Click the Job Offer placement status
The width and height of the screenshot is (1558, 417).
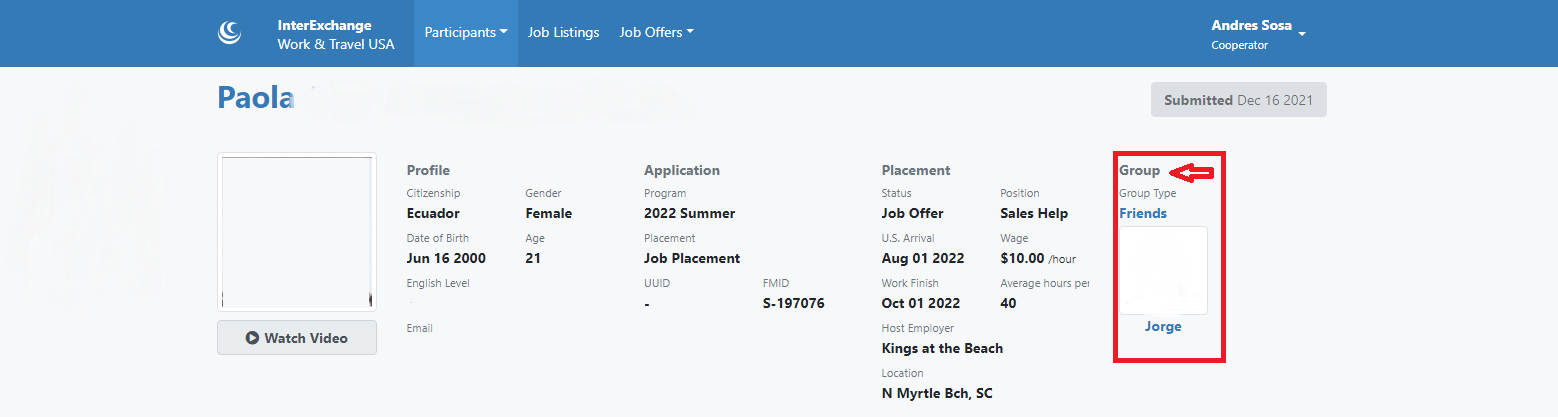(x=912, y=213)
